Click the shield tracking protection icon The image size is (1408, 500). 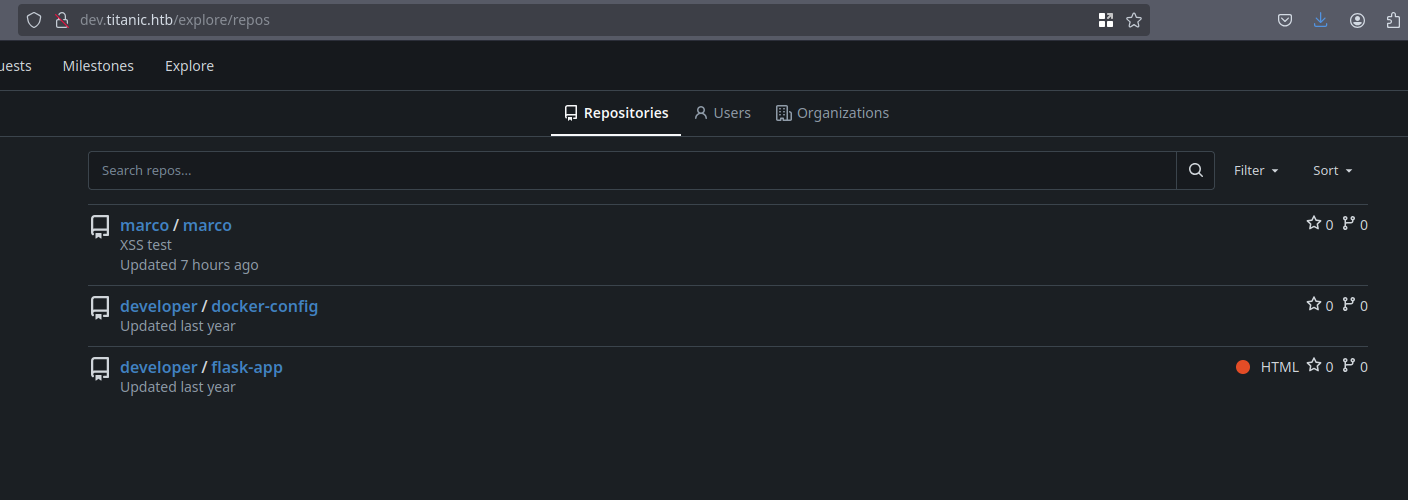click(x=34, y=20)
